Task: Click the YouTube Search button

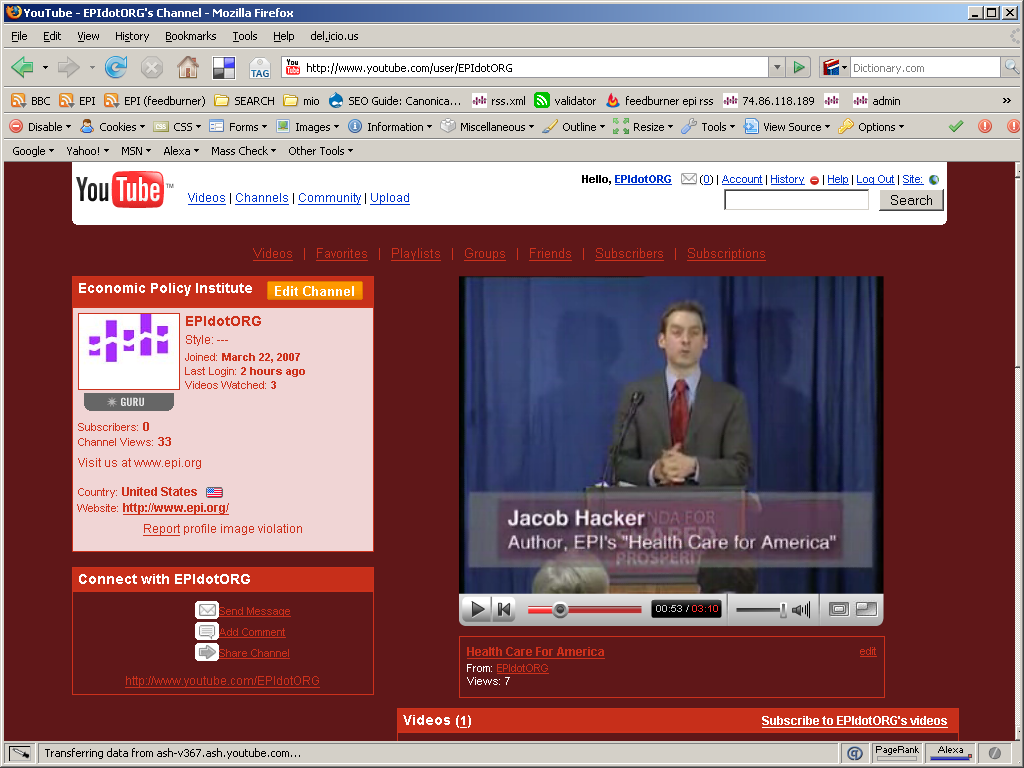Action: click(911, 200)
